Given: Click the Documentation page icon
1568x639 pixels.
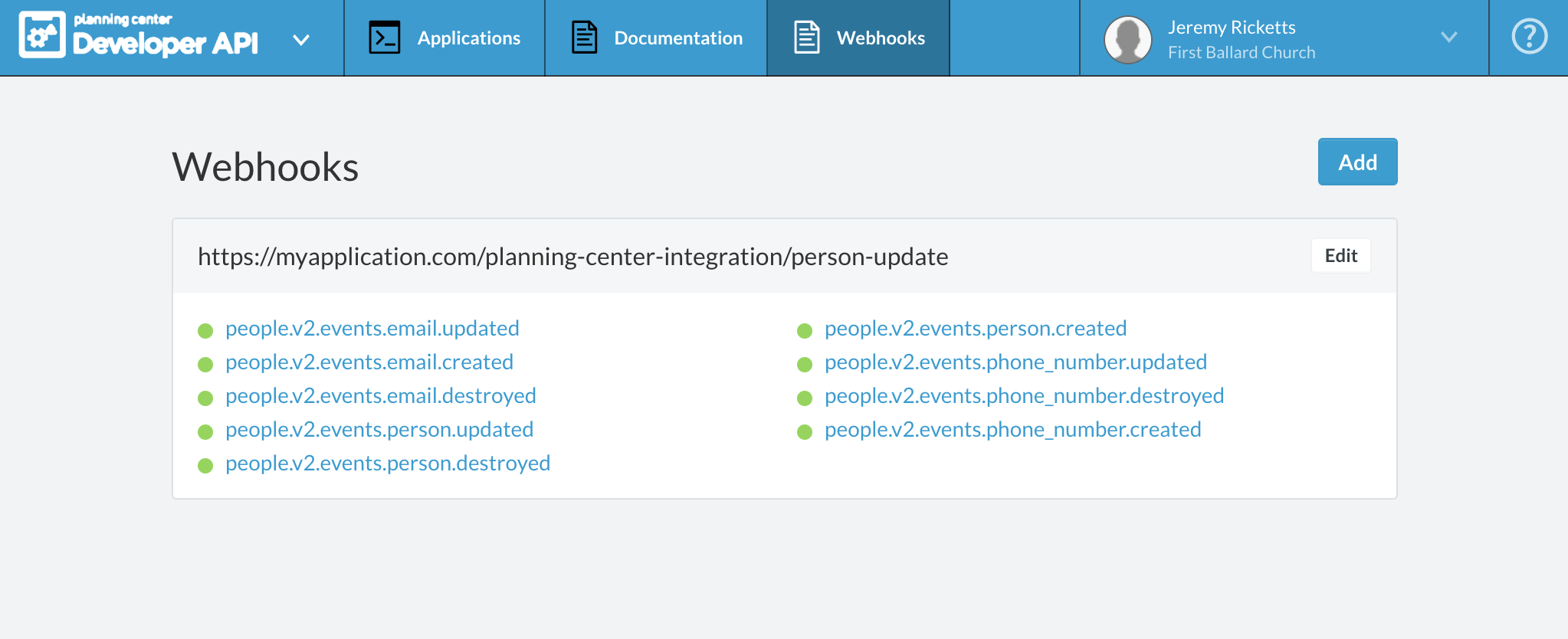Looking at the screenshot, I should coord(584,38).
